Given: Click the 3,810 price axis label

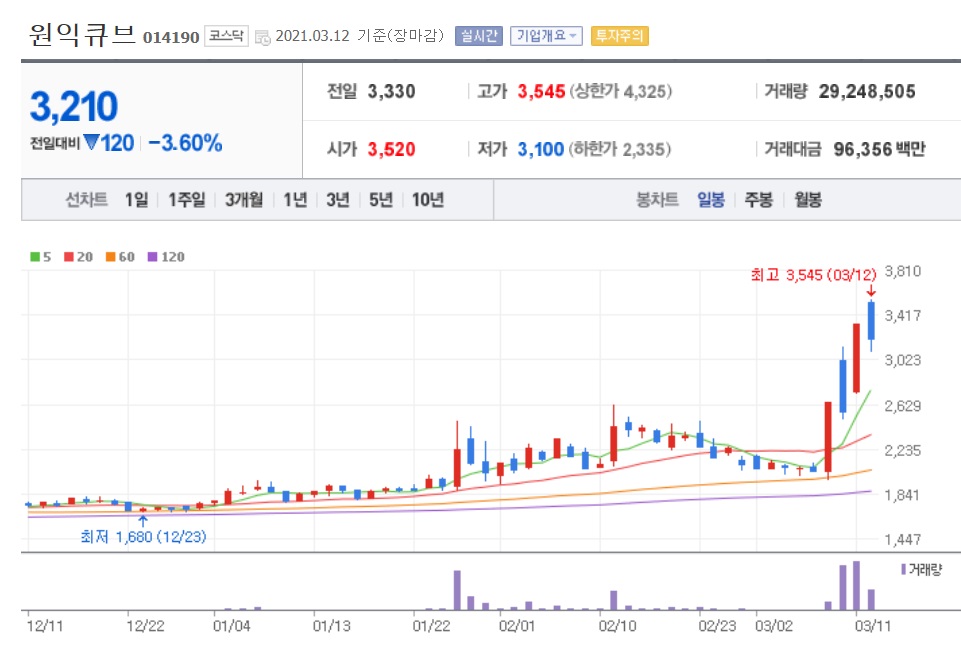Looking at the screenshot, I should click(x=902, y=271).
